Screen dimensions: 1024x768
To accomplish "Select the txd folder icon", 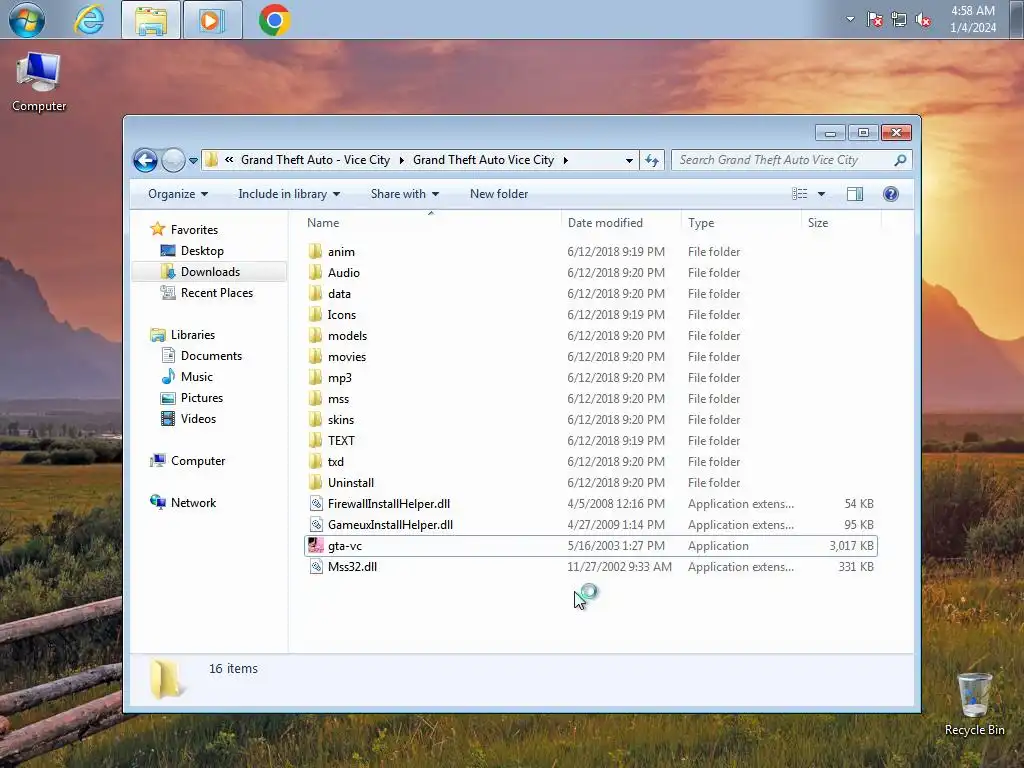I will pos(315,461).
